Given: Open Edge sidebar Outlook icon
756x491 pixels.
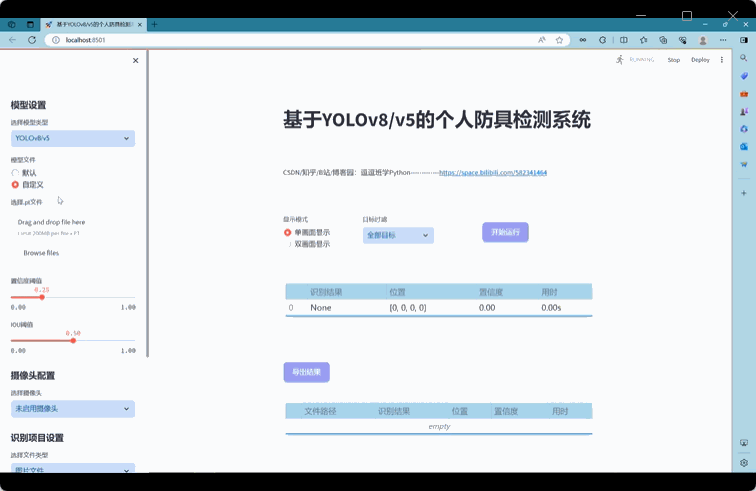Looking at the screenshot, I should tap(744, 146).
